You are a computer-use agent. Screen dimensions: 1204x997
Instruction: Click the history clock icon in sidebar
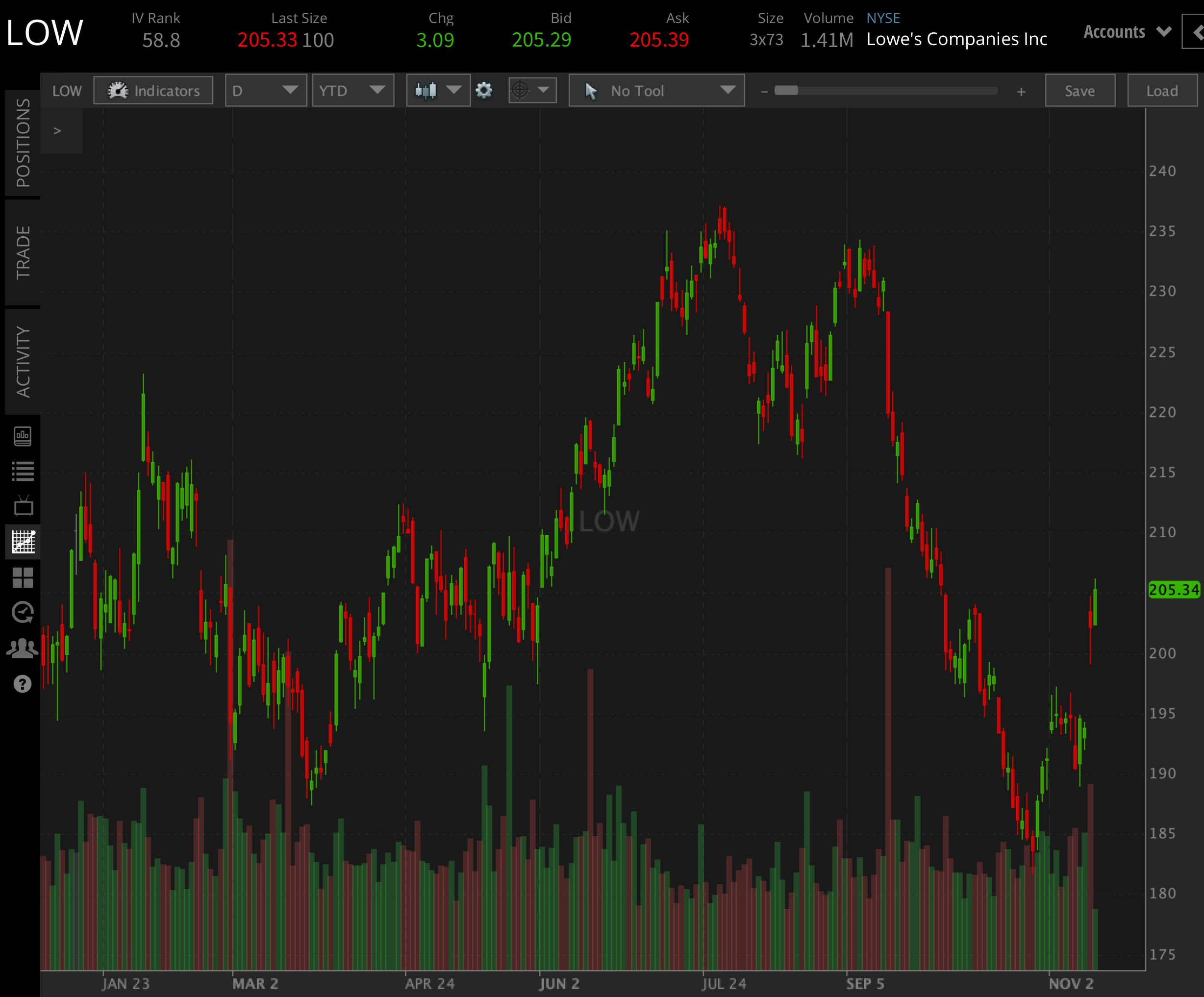(23, 611)
